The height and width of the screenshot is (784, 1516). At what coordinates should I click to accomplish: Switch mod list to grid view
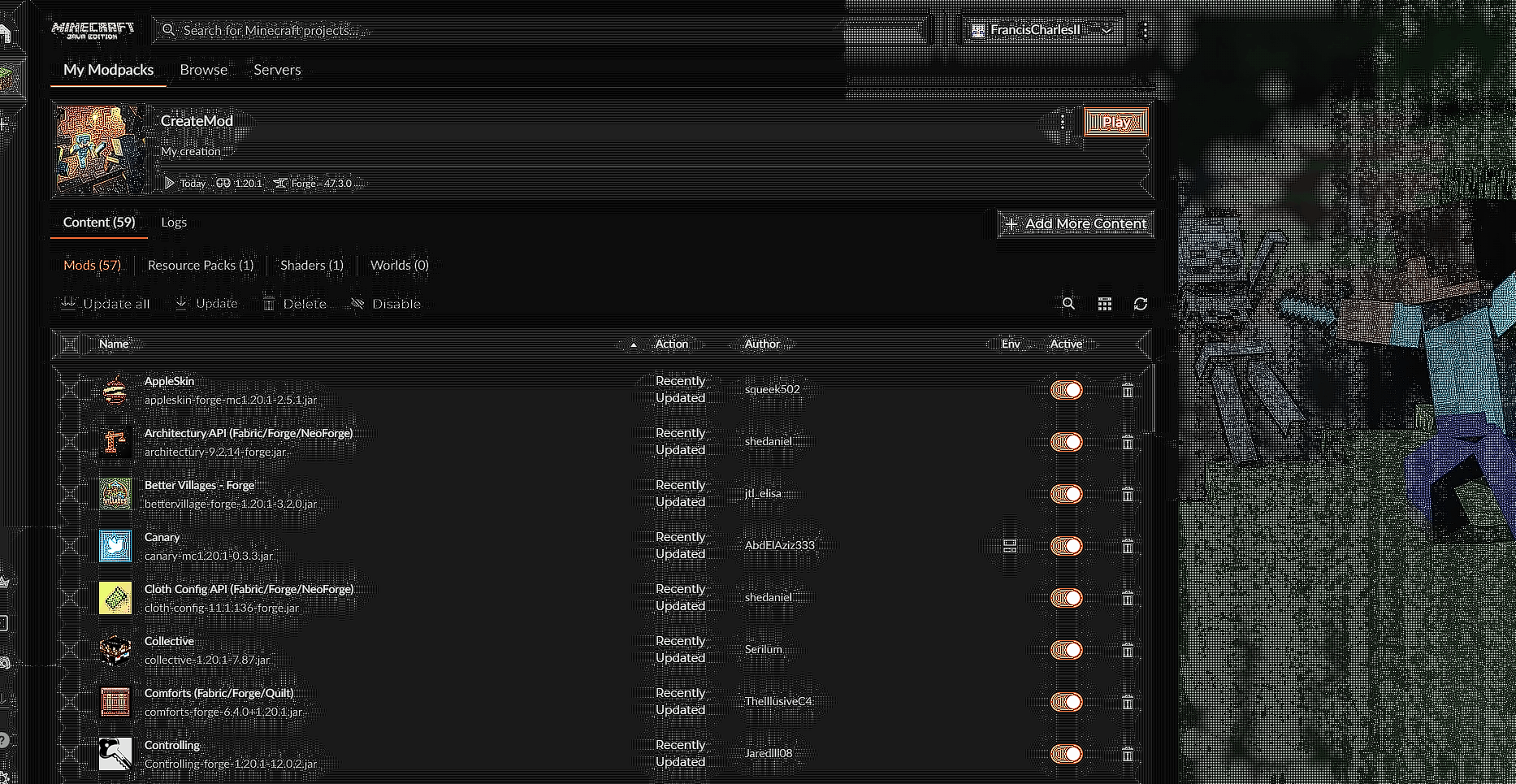[1105, 304]
